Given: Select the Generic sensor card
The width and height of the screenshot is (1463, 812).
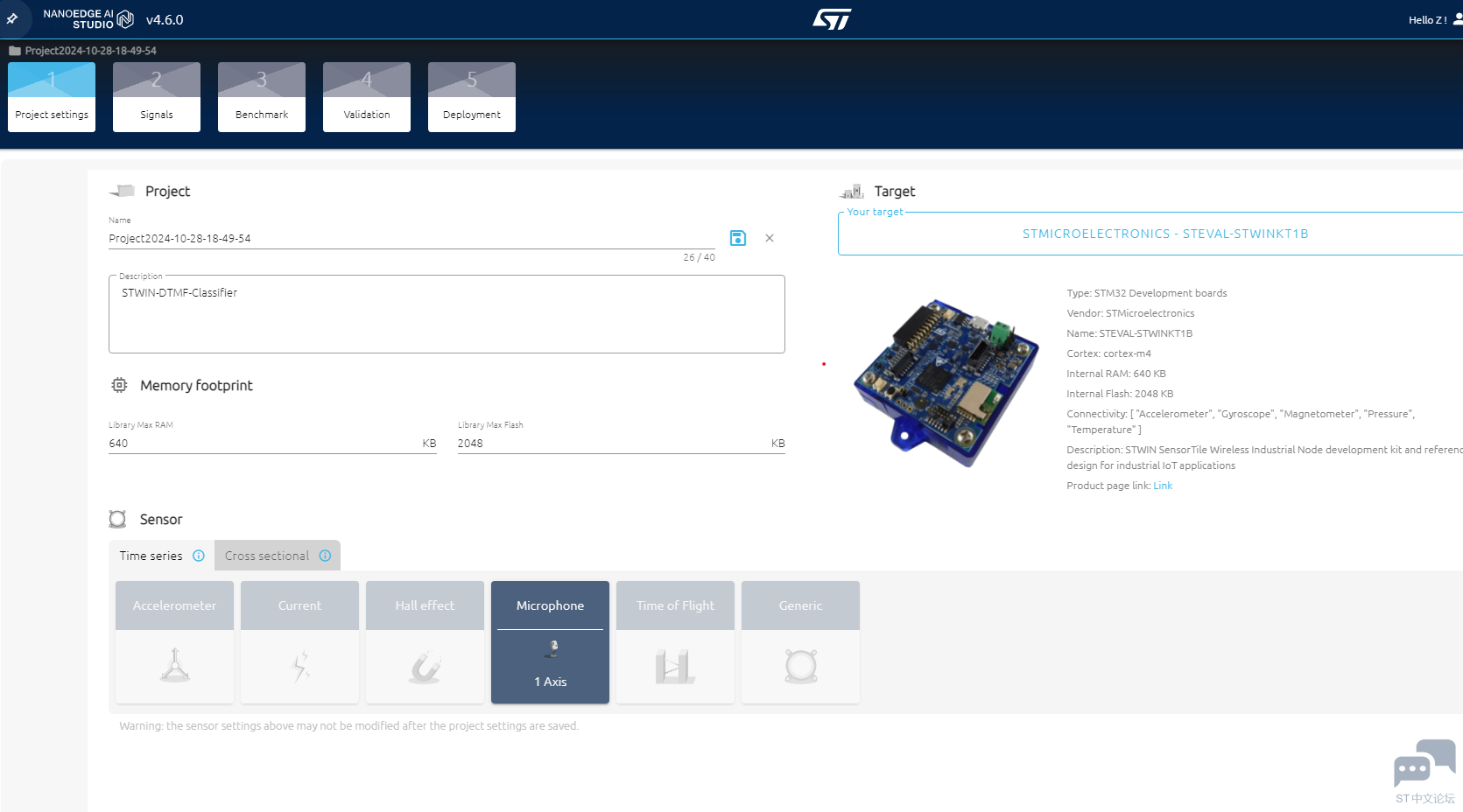Looking at the screenshot, I should (x=800, y=642).
